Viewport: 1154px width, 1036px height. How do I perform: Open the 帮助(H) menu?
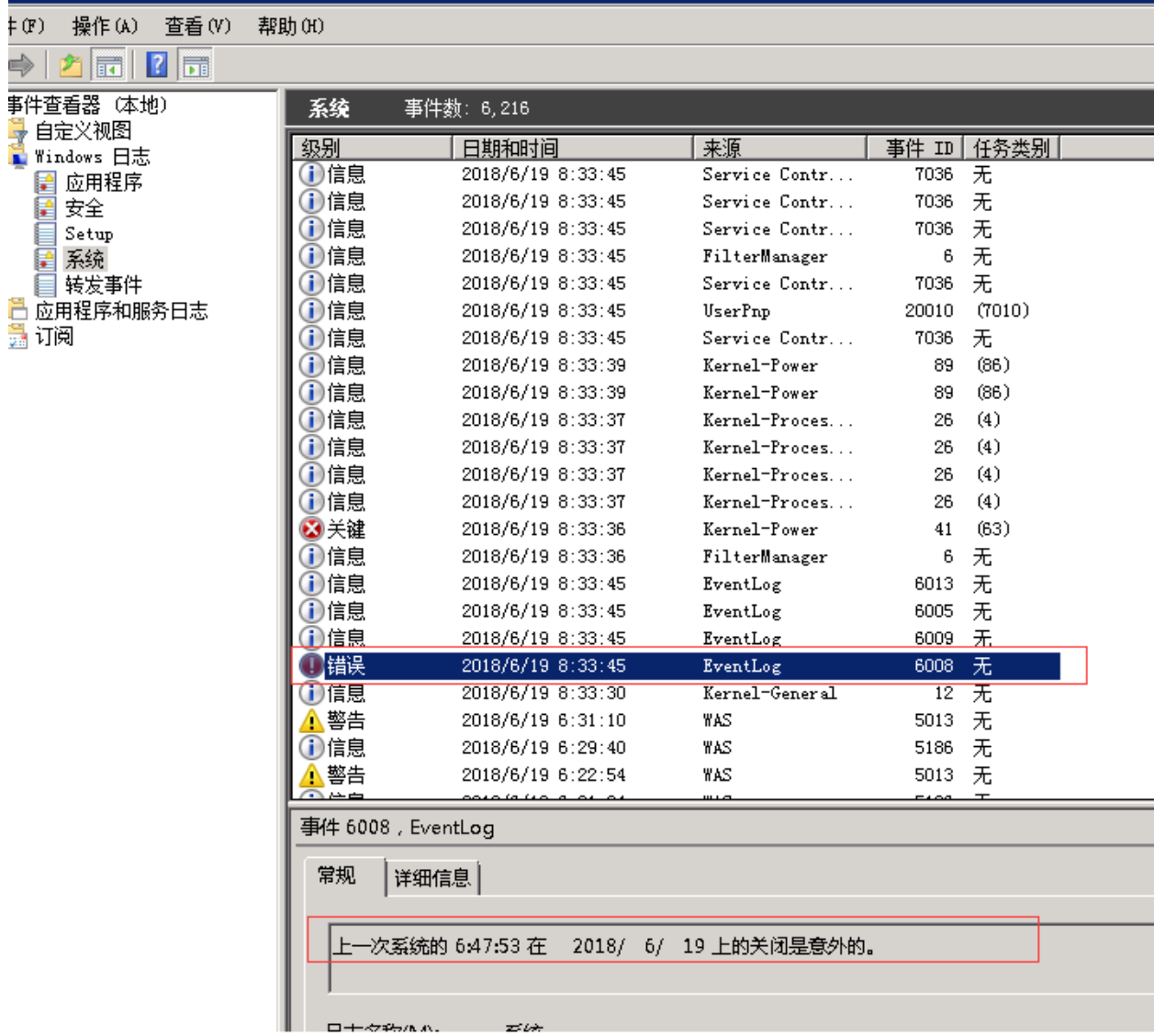pos(290,26)
